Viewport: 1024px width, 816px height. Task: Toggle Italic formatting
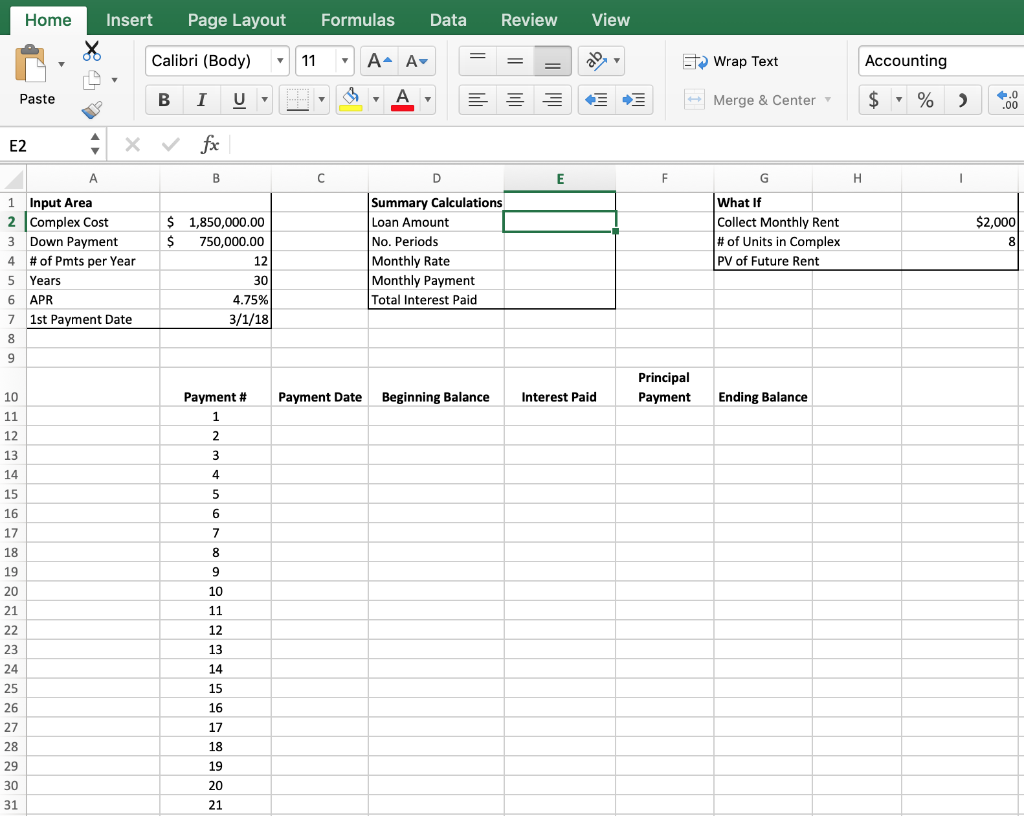coord(202,99)
